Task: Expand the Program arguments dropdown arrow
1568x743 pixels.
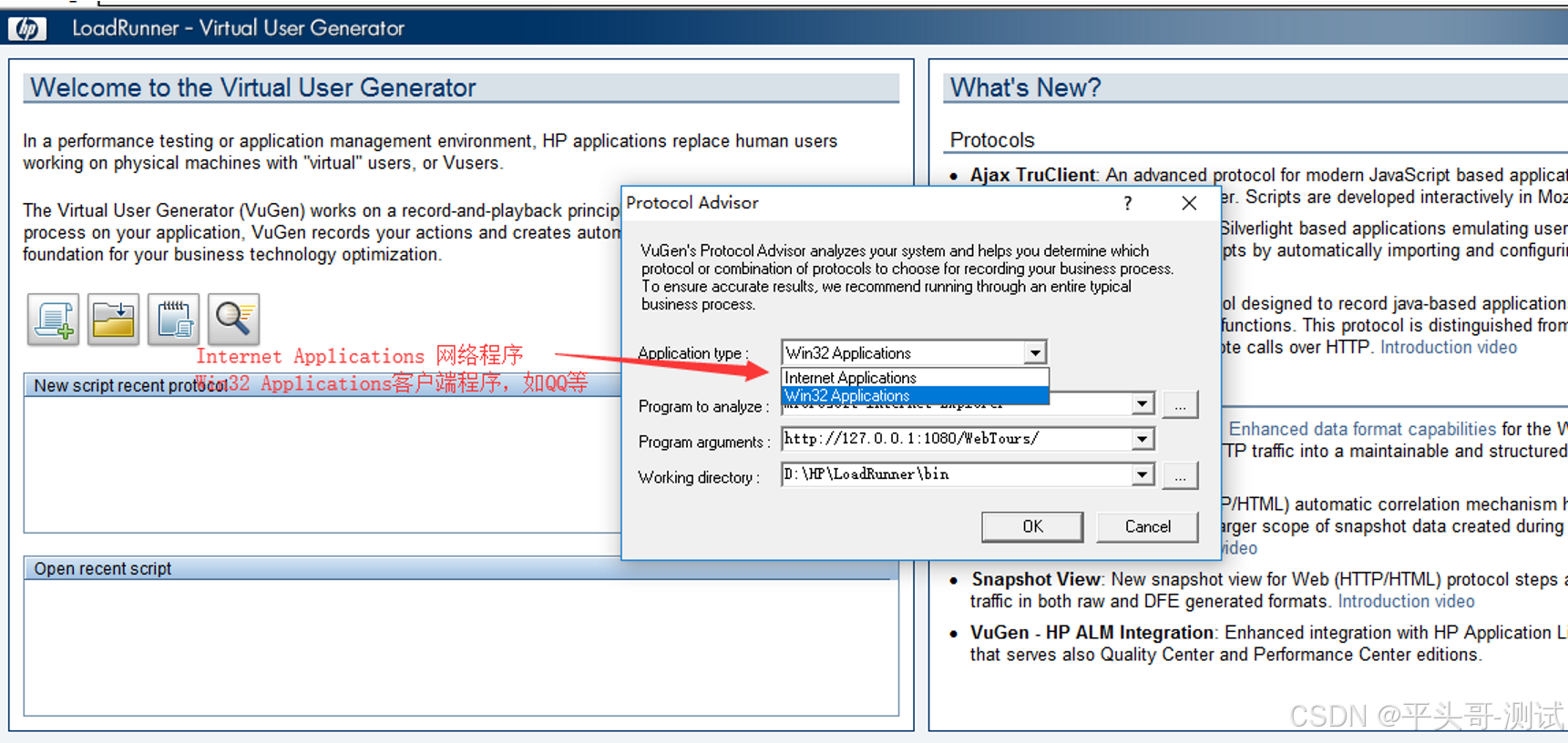Action: click(1142, 439)
